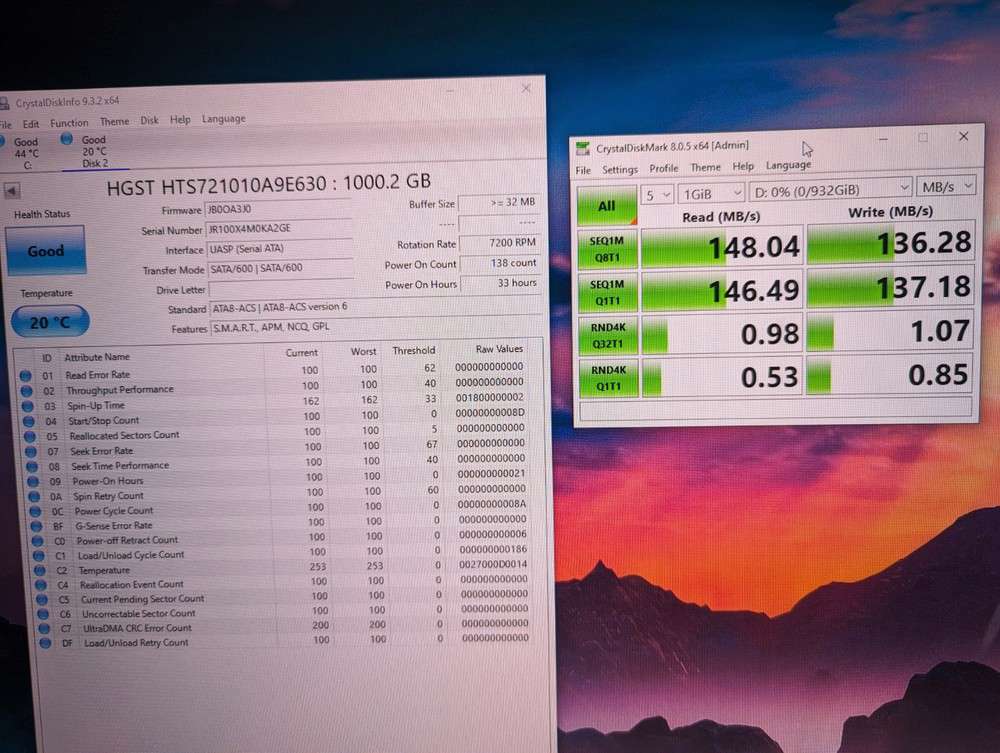Click the Good health status button
1000x753 pixels.
[45, 251]
